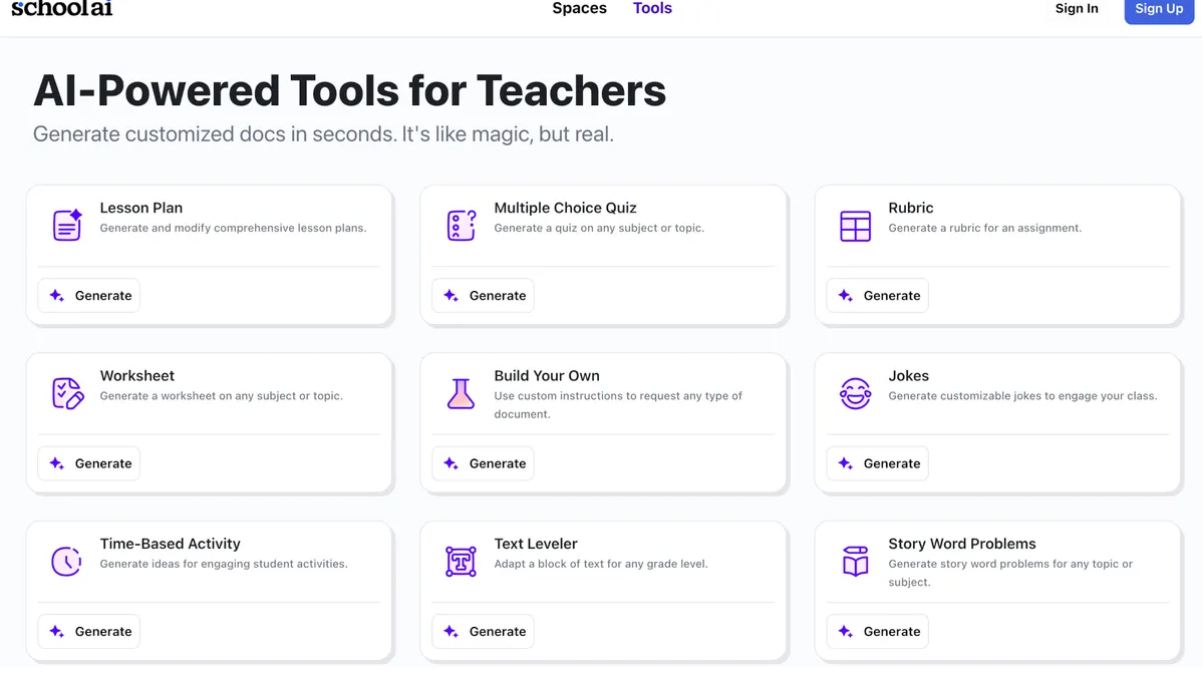Generate a Worksheet
Image resolution: width=1204 pixels, height=680 pixels.
89,464
